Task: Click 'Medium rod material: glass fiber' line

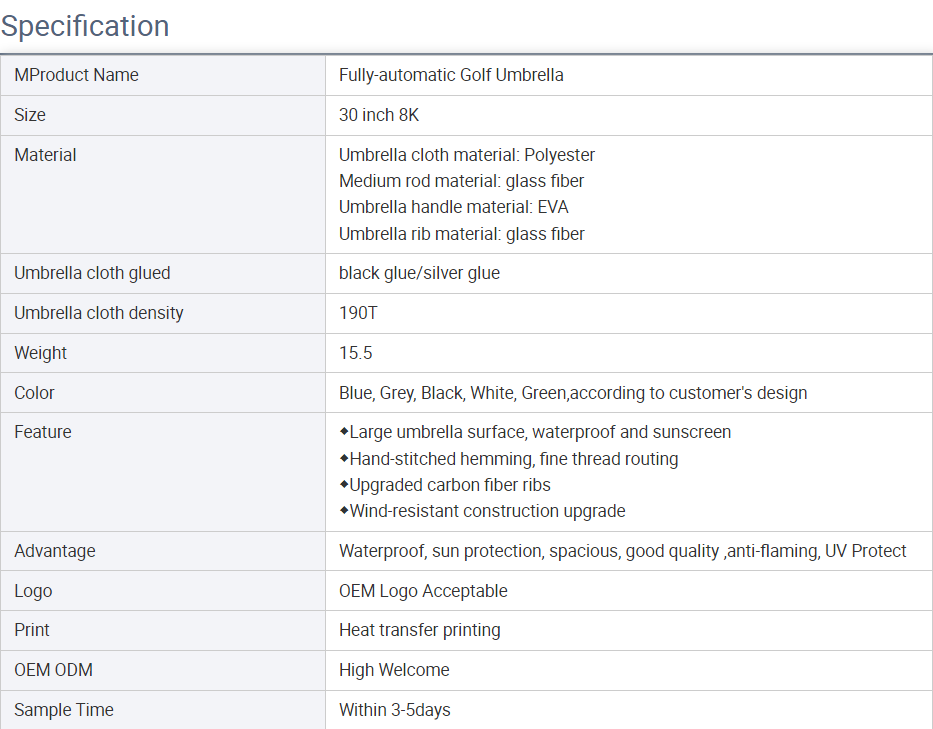Action: pyautogui.click(x=462, y=181)
